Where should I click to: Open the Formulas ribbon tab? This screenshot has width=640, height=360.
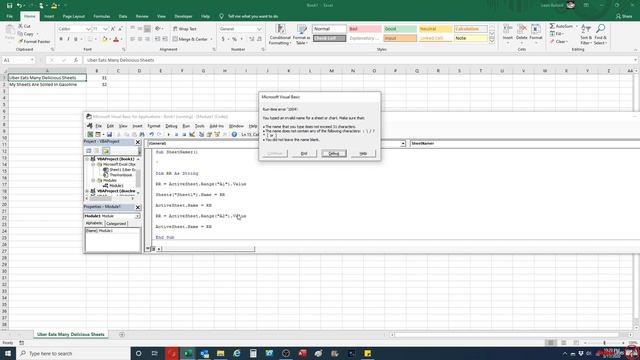pyautogui.click(x=102, y=16)
